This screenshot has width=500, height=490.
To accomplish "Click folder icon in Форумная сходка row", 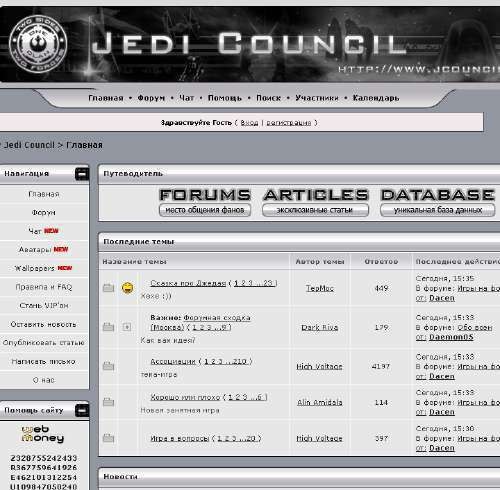I will [x=108, y=327].
